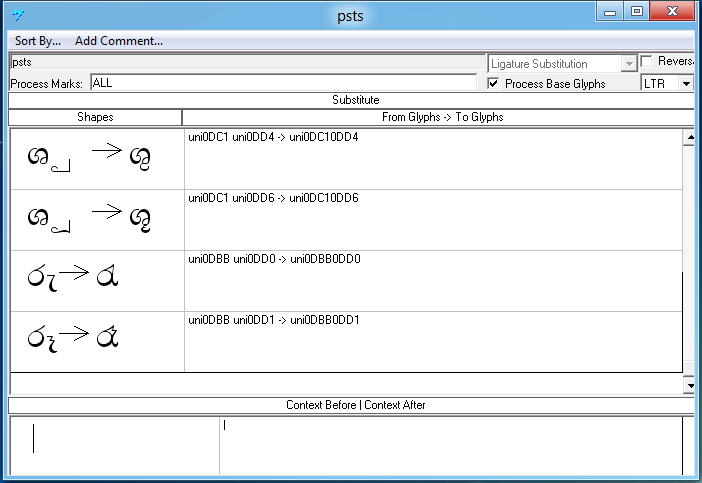Select the uni0DC1 uni0DD6 -> uni0DC10DD6 rule
702x483 pixels.
point(433,220)
